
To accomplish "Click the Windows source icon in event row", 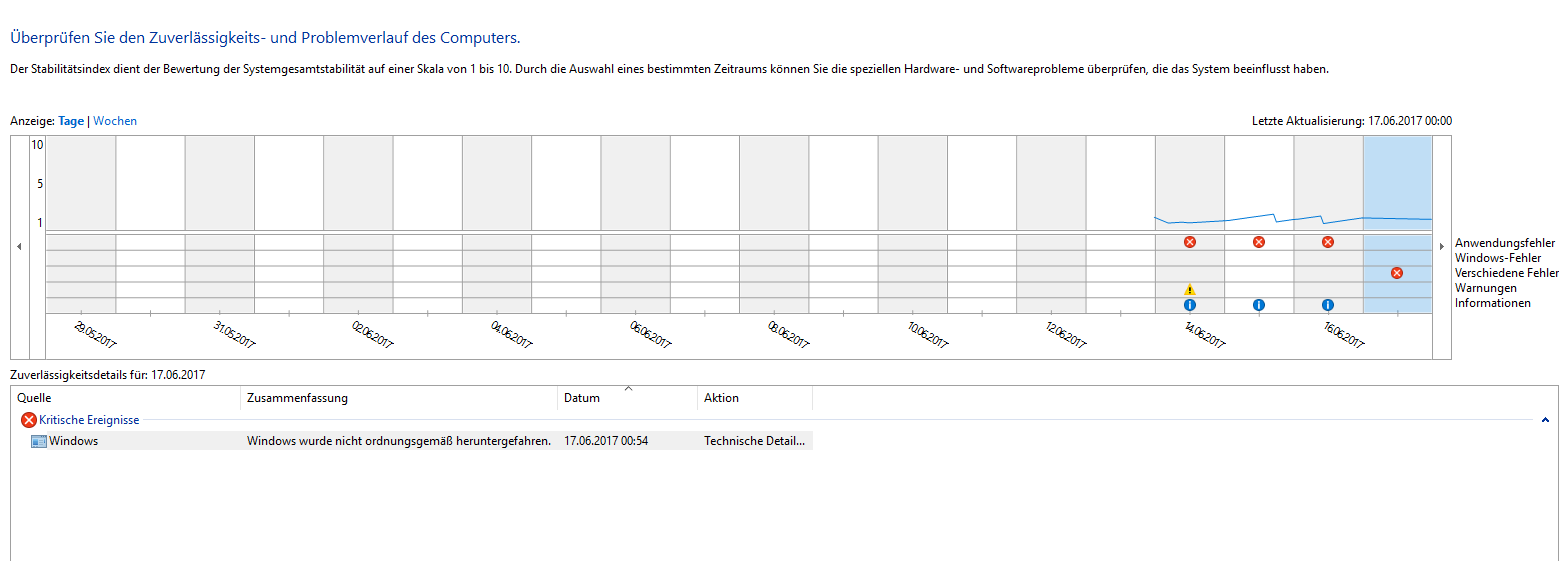I will (39, 441).
